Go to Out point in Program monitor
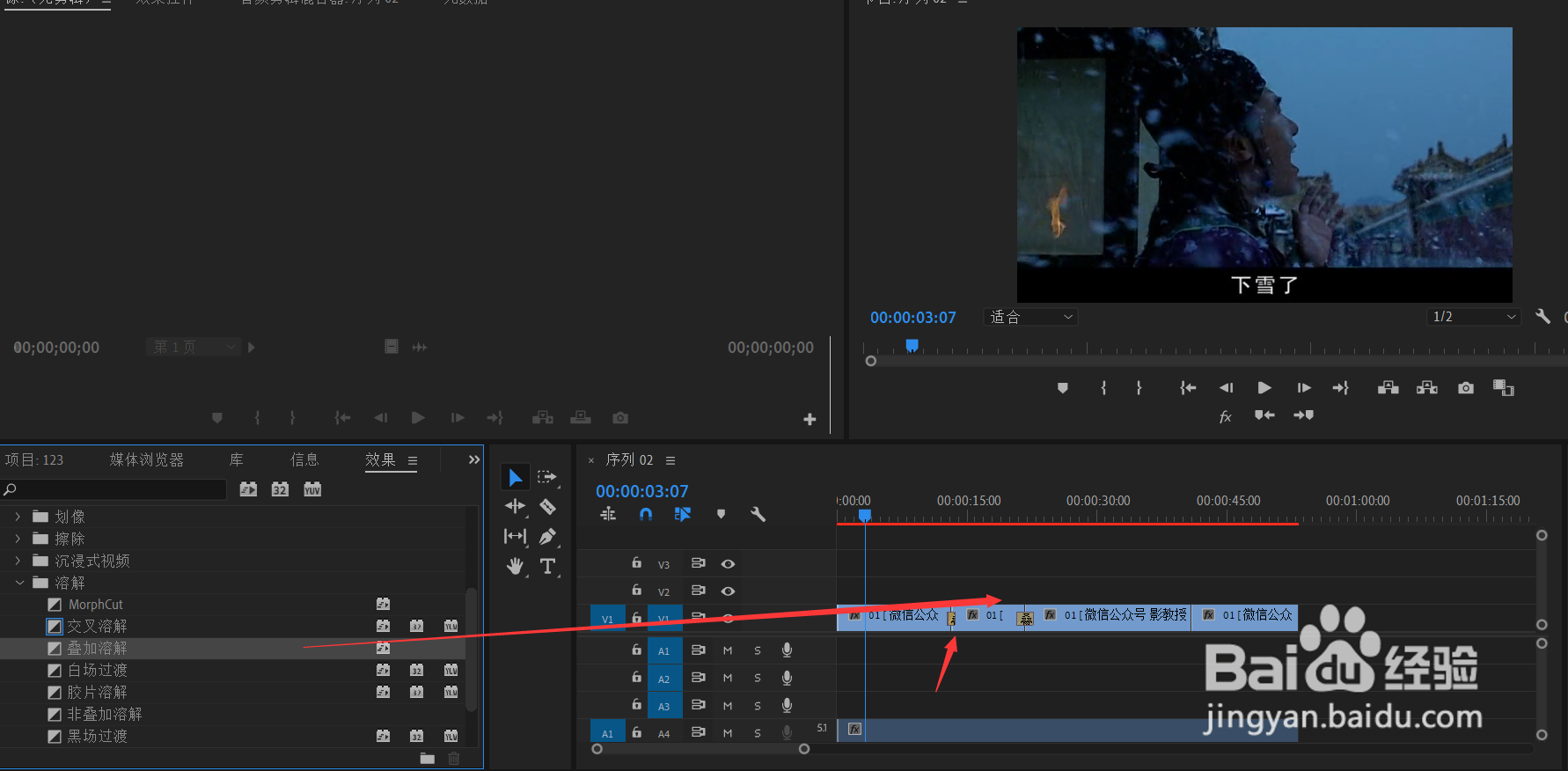This screenshot has width=1568, height=771. point(1341,388)
